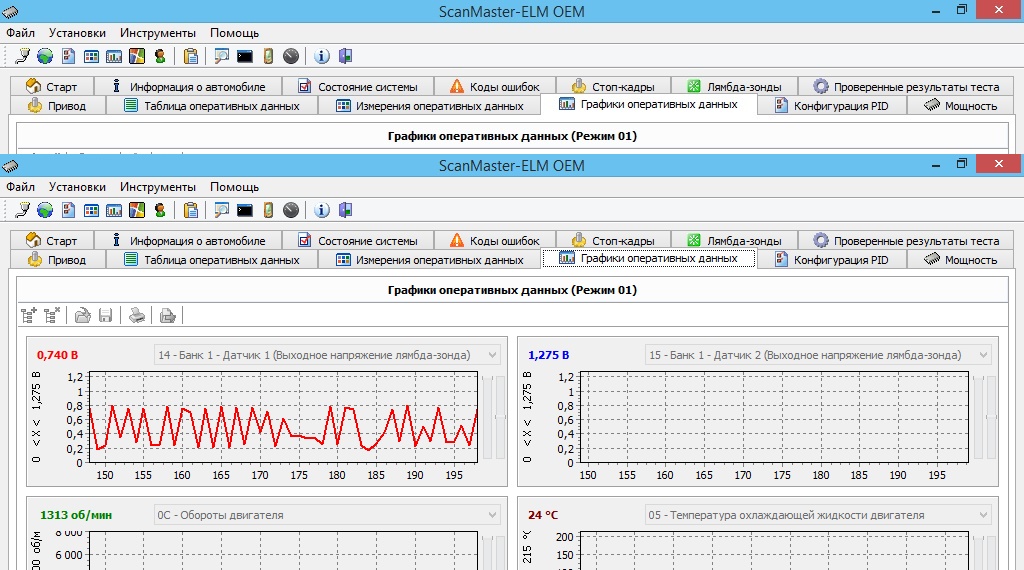The image size is (1024, 570).
Task: Open the Лямбда-зонды tab in front window
Action: point(734,240)
